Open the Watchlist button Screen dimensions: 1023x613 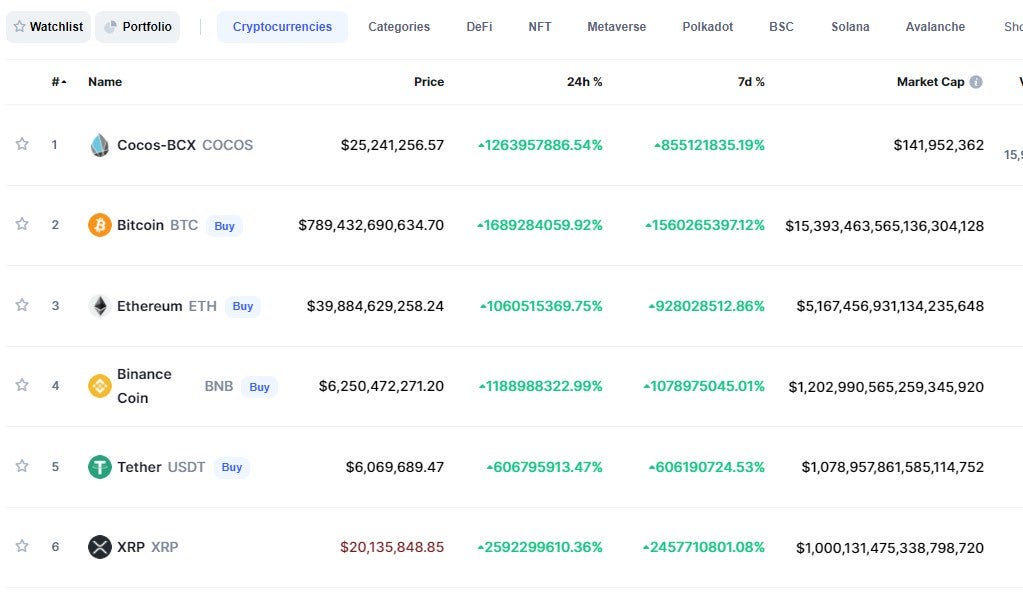point(49,27)
